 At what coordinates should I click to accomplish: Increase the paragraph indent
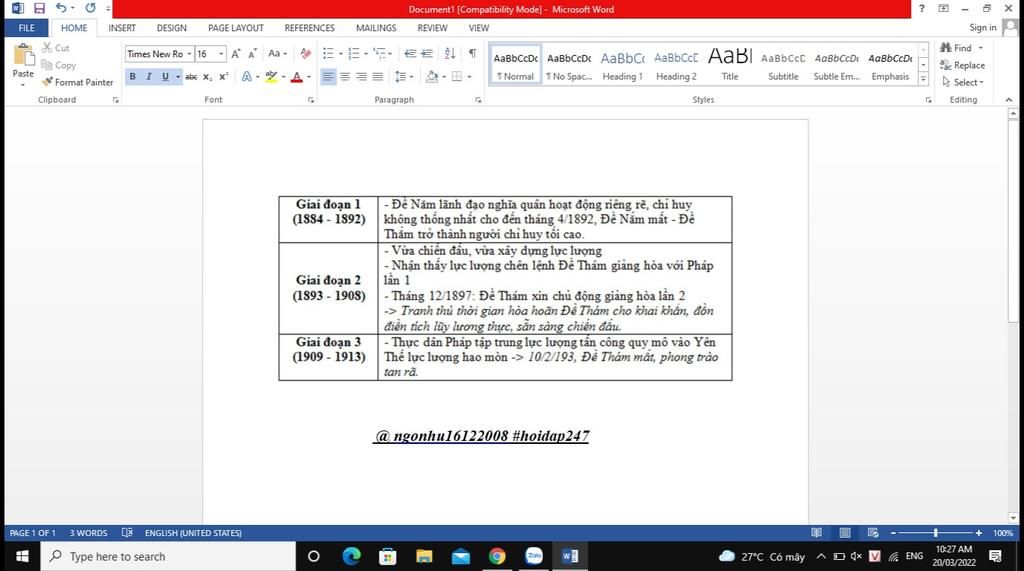[427, 54]
